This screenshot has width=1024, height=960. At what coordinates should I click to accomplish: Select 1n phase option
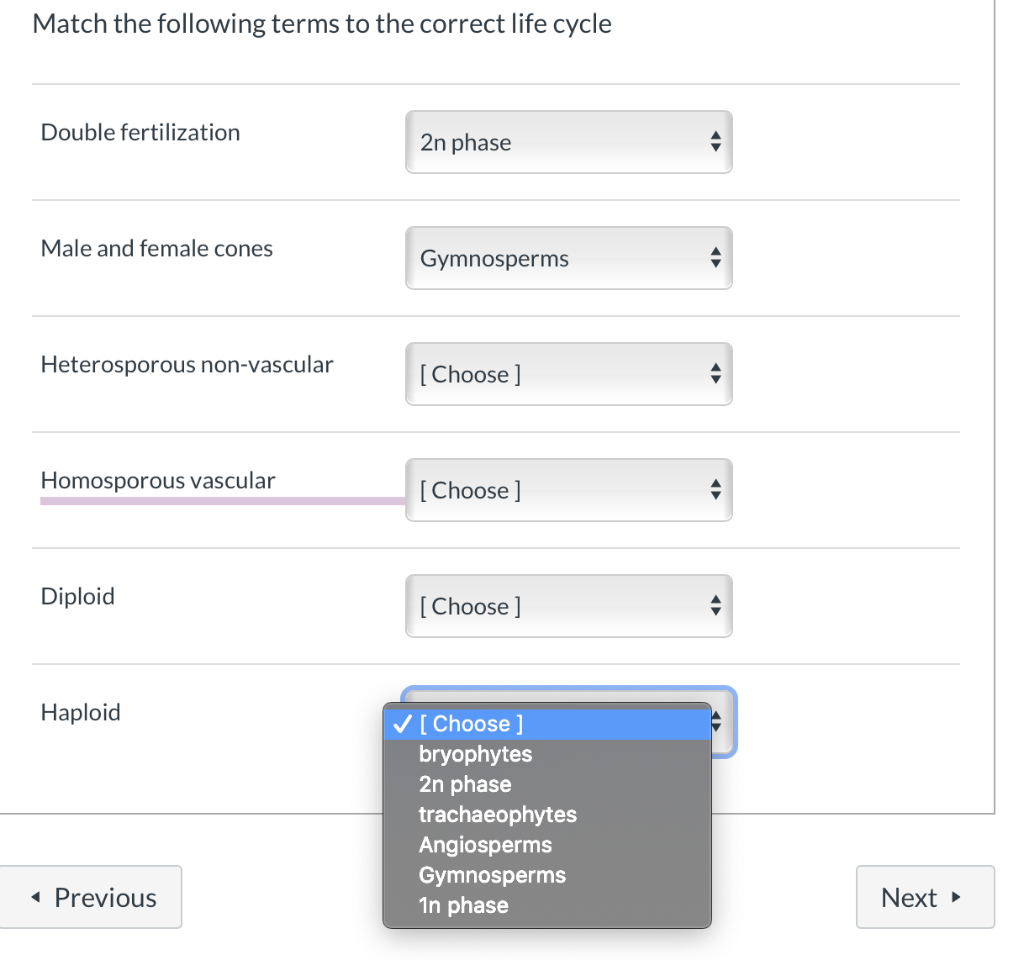463,906
